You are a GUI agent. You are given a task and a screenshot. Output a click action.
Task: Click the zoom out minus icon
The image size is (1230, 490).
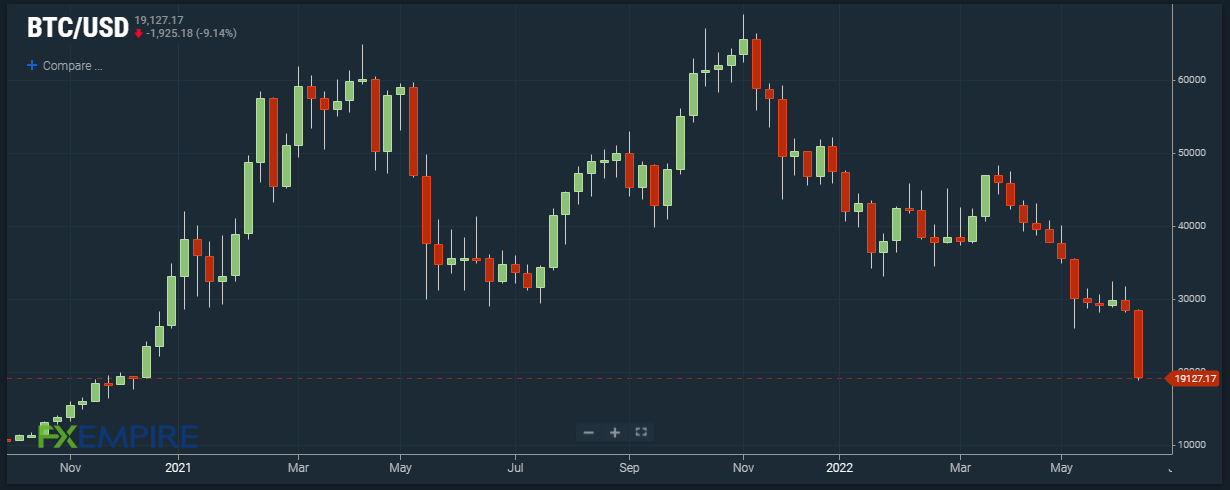point(589,432)
